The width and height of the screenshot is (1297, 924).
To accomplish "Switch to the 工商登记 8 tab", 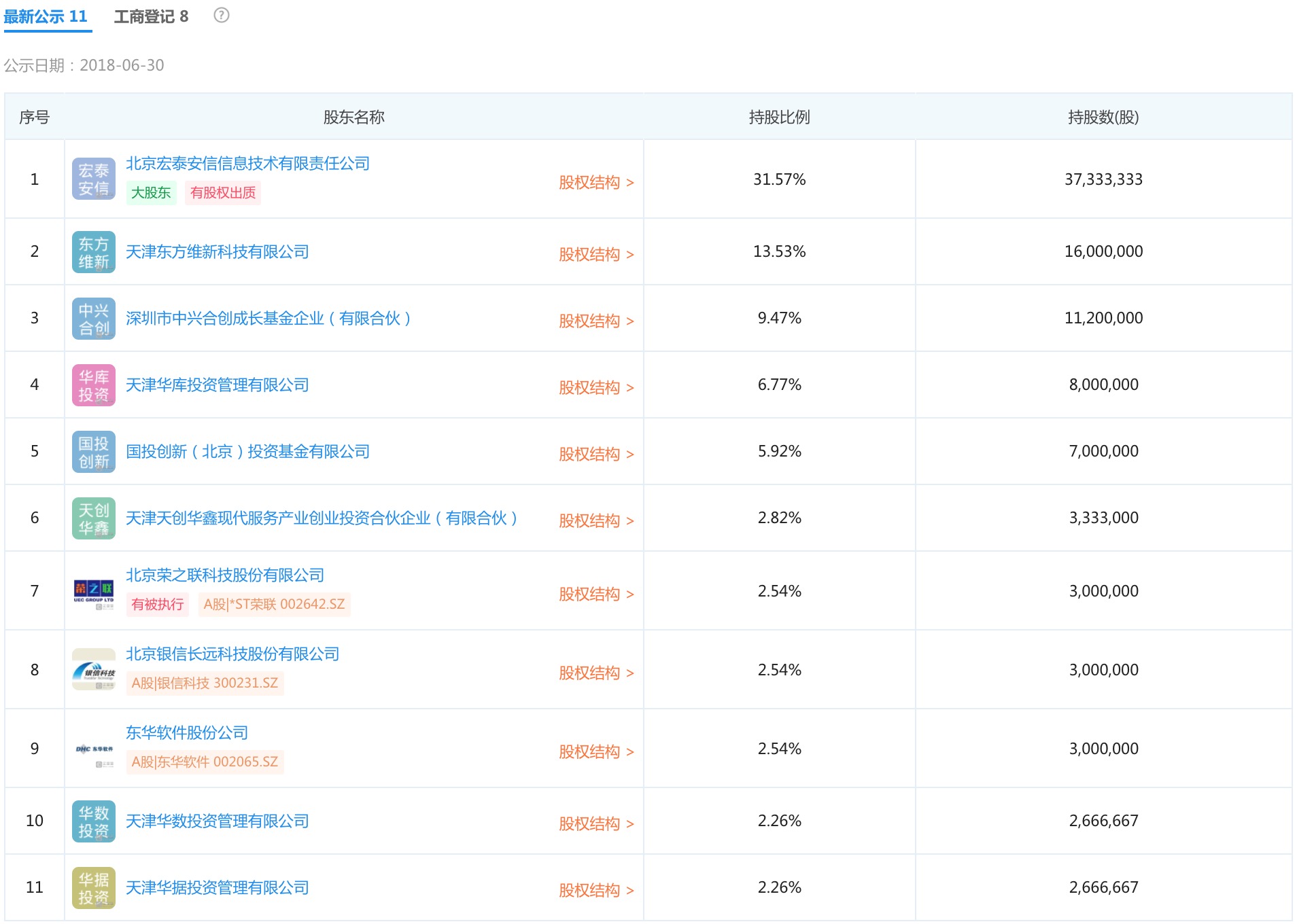I will [151, 16].
